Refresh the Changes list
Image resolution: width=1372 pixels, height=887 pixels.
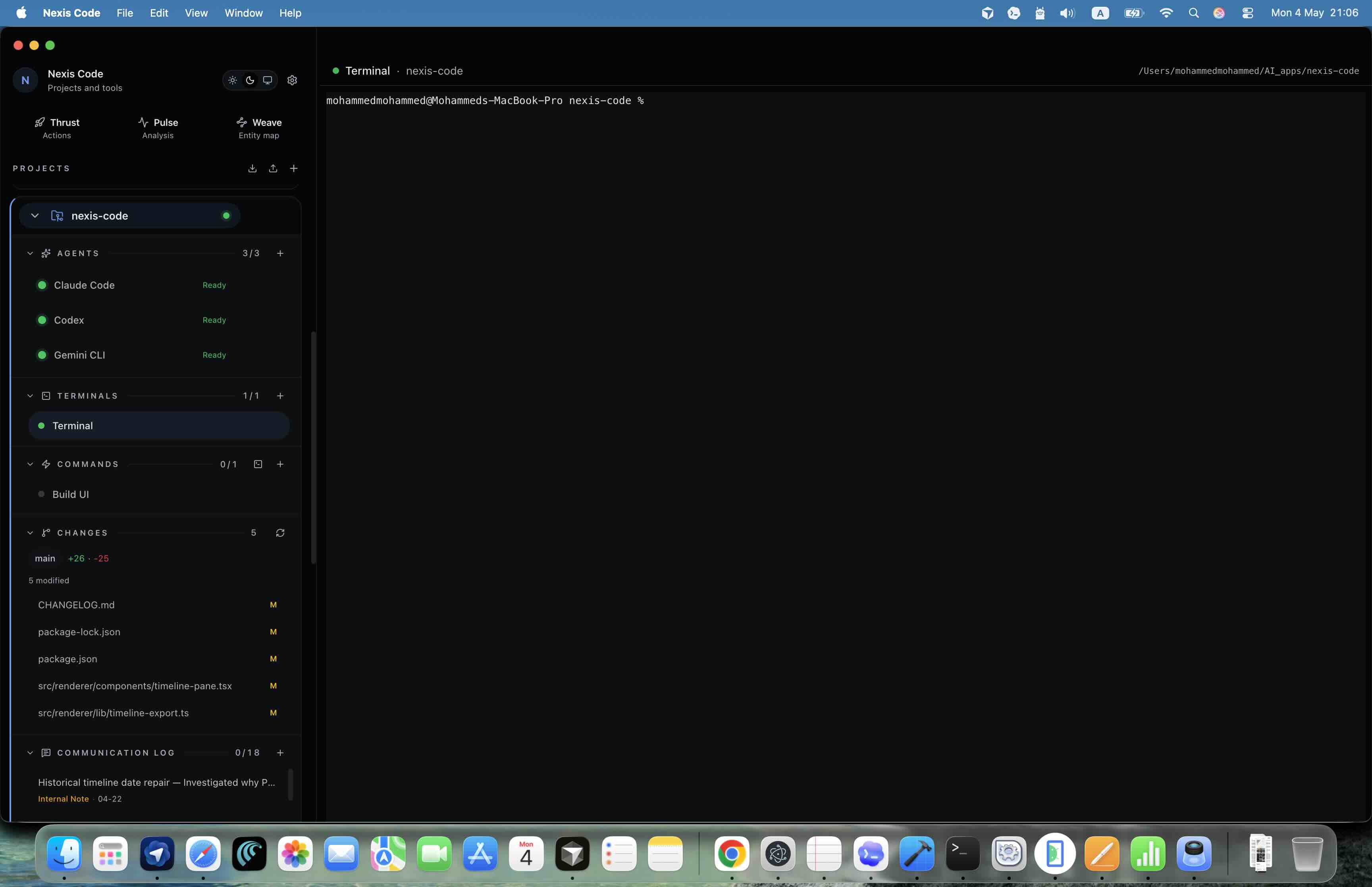pos(280,533)
